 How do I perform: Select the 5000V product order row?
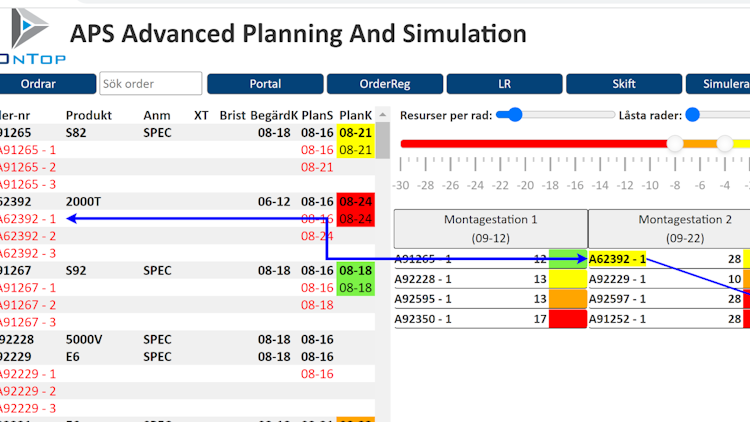point(188,339)
